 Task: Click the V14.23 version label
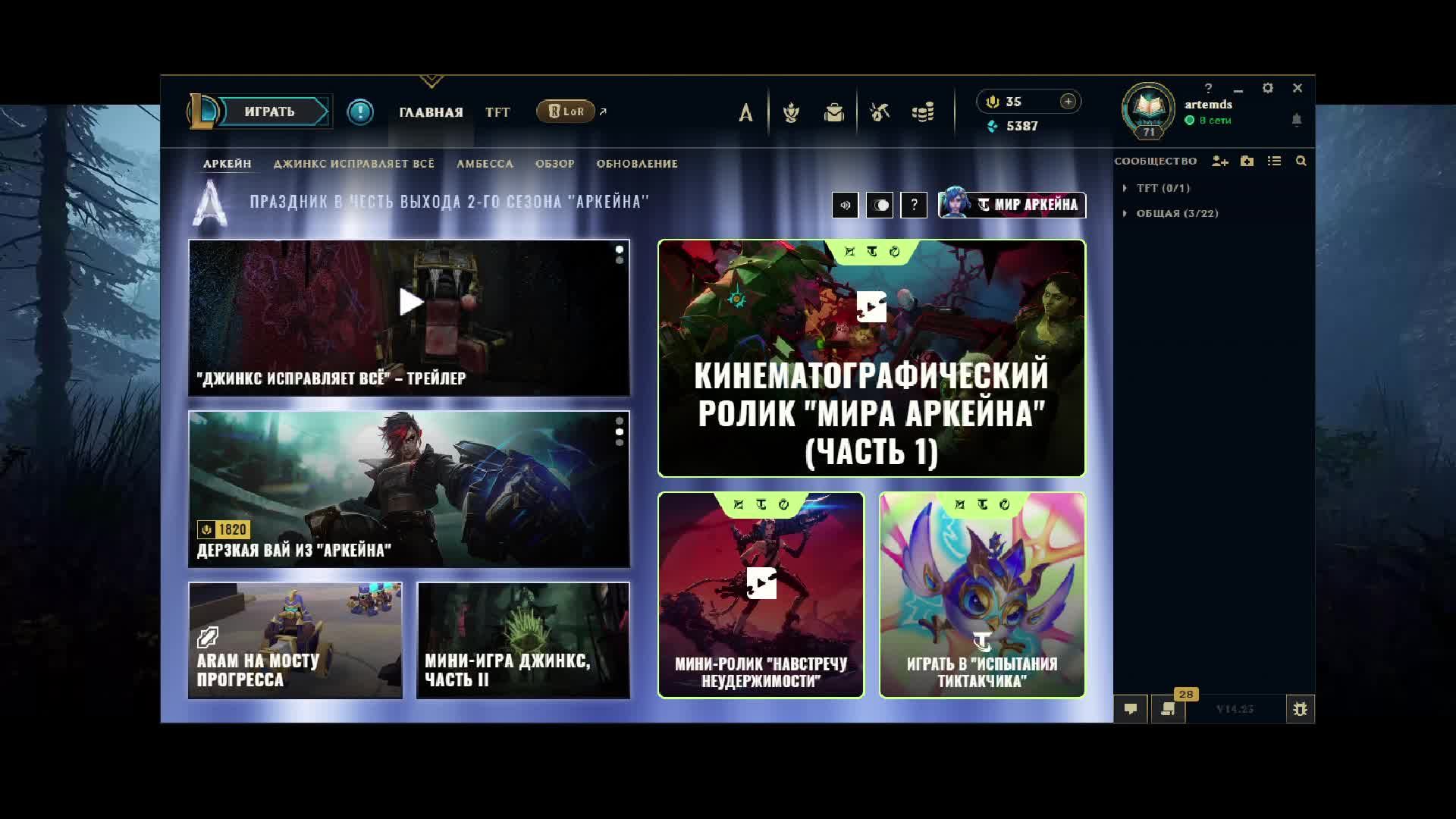[1235, 709]
